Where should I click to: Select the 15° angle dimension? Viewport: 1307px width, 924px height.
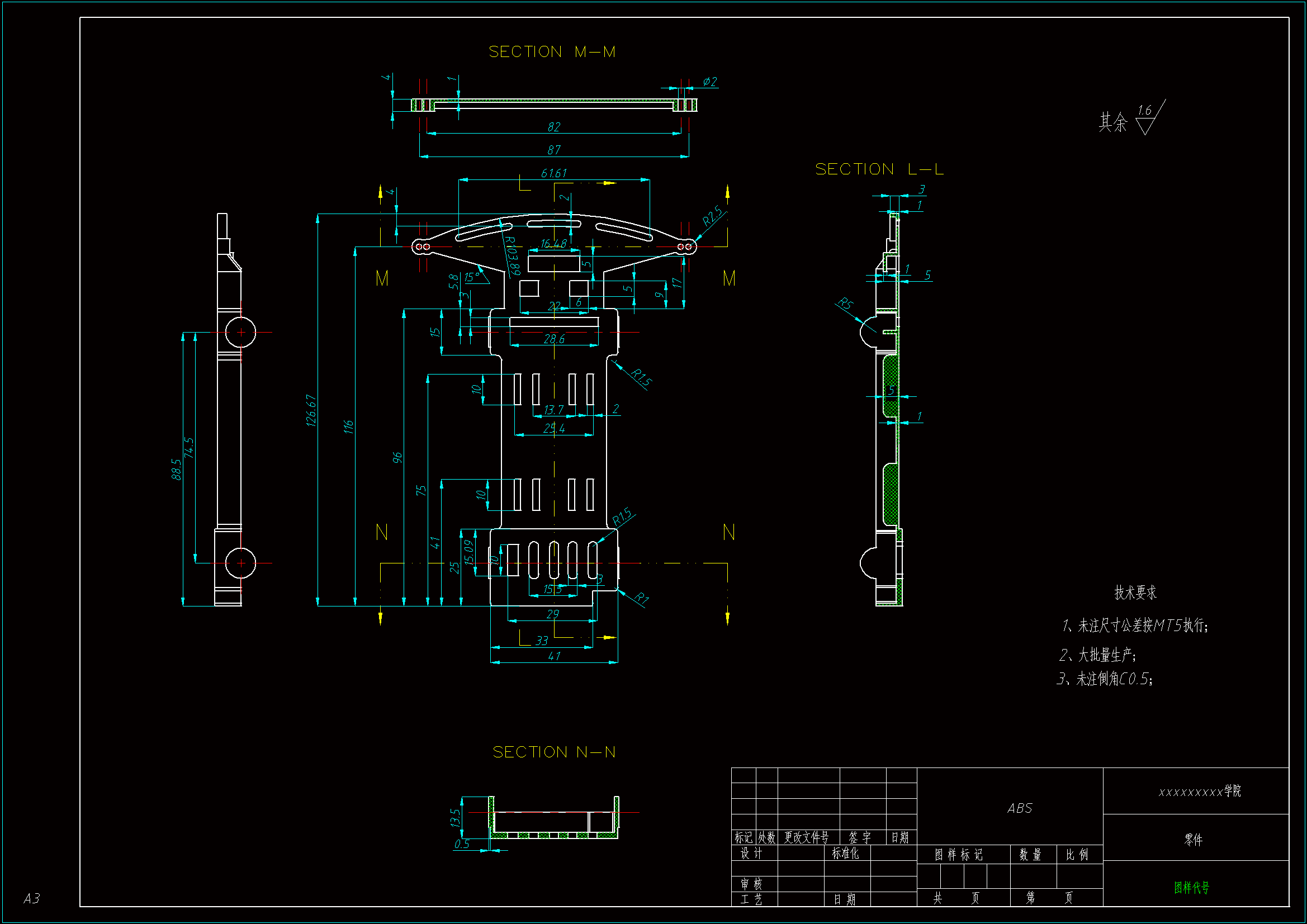[472, 277]
